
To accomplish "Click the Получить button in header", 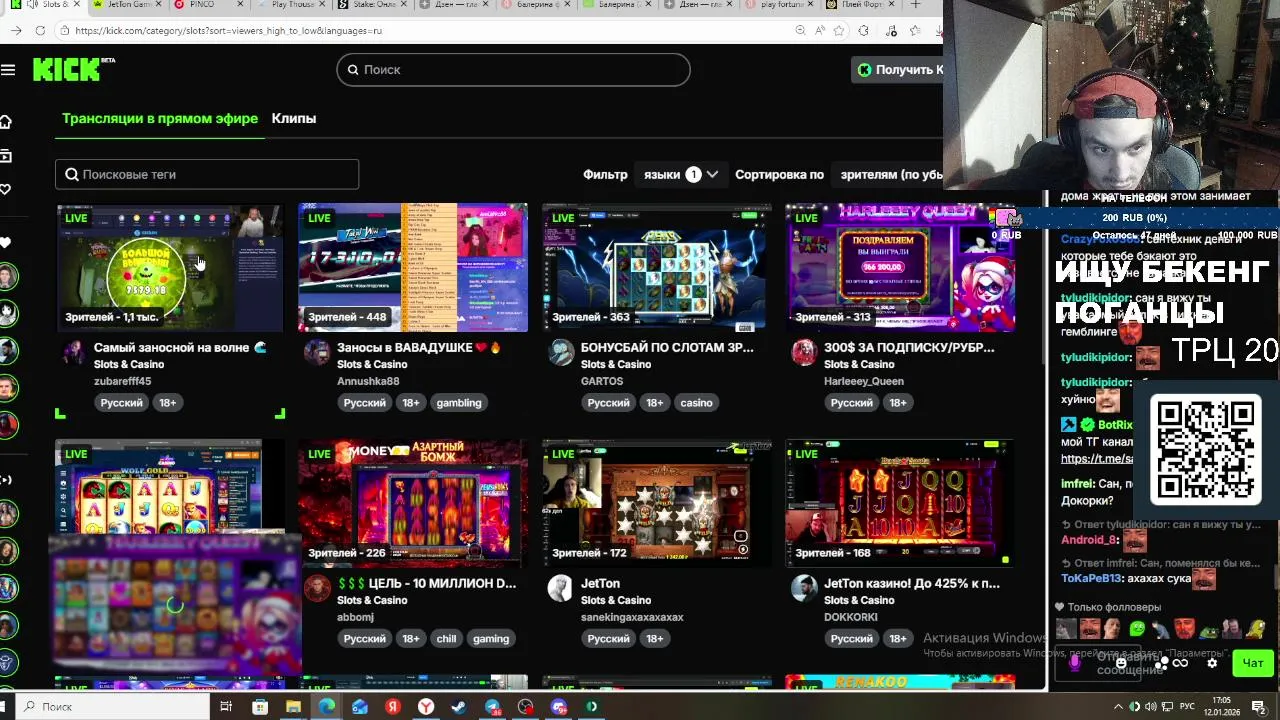I will pyautogui.click(x=897, y=69).
